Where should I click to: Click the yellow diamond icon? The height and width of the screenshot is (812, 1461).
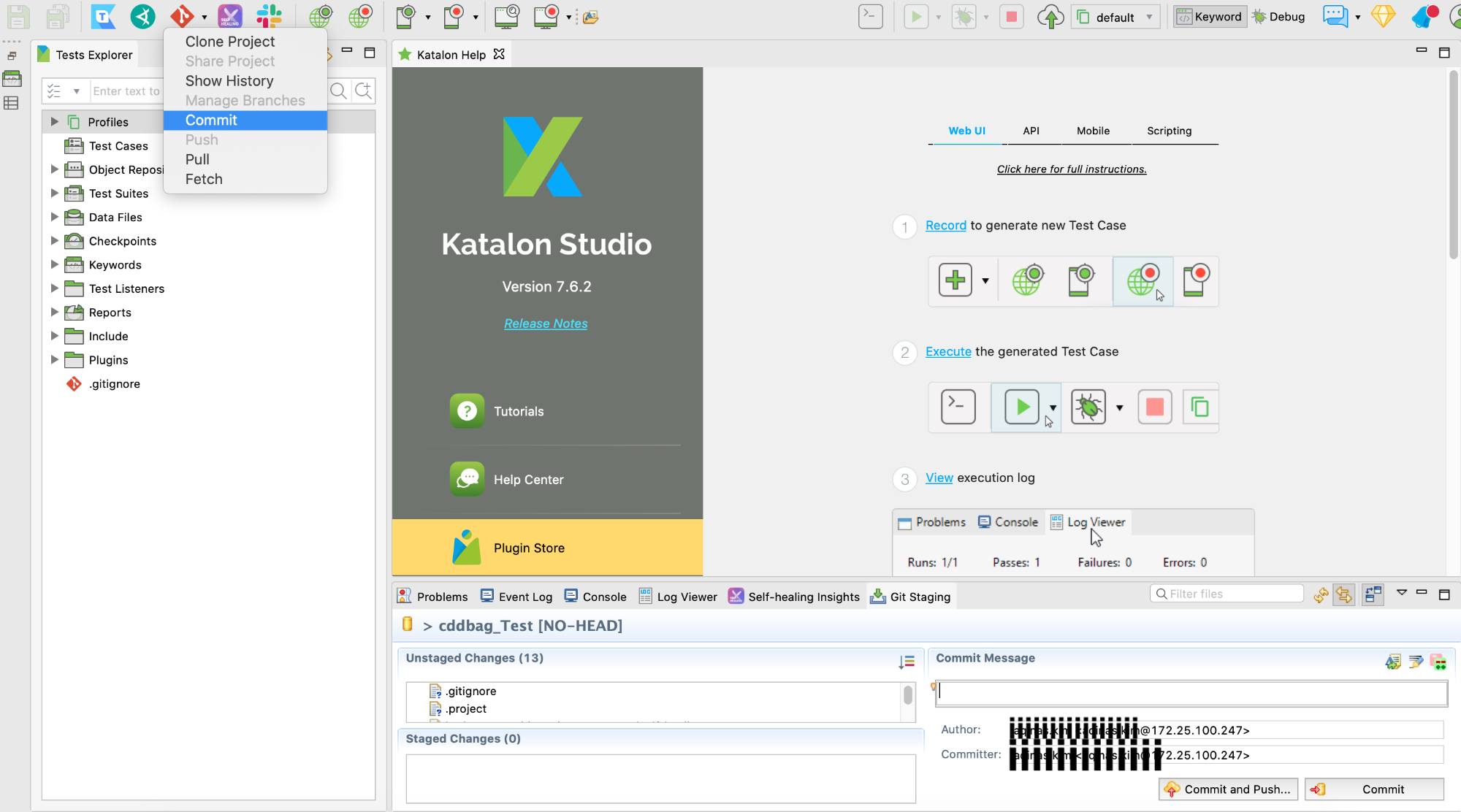(x=1383, y=16)
